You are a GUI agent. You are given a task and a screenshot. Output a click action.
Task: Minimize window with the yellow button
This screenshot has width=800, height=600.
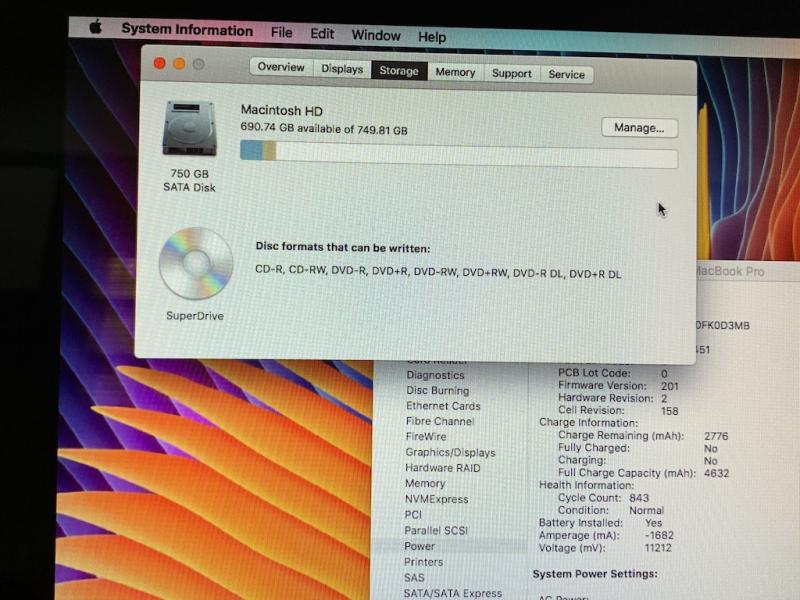click(x=179, y=64)
